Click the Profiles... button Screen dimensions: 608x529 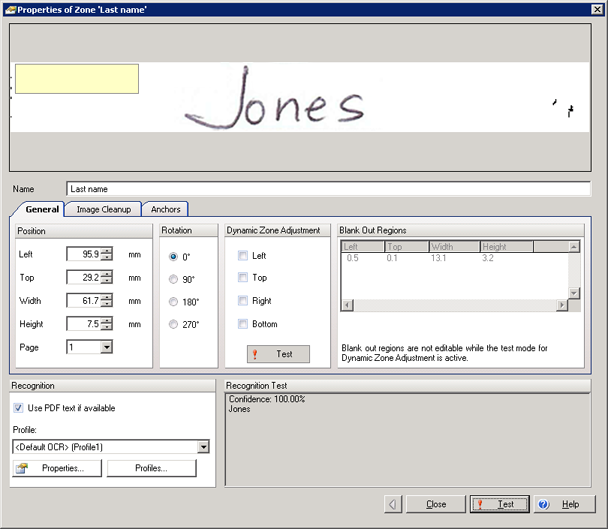pyautogui.click(x=152, y=468)
